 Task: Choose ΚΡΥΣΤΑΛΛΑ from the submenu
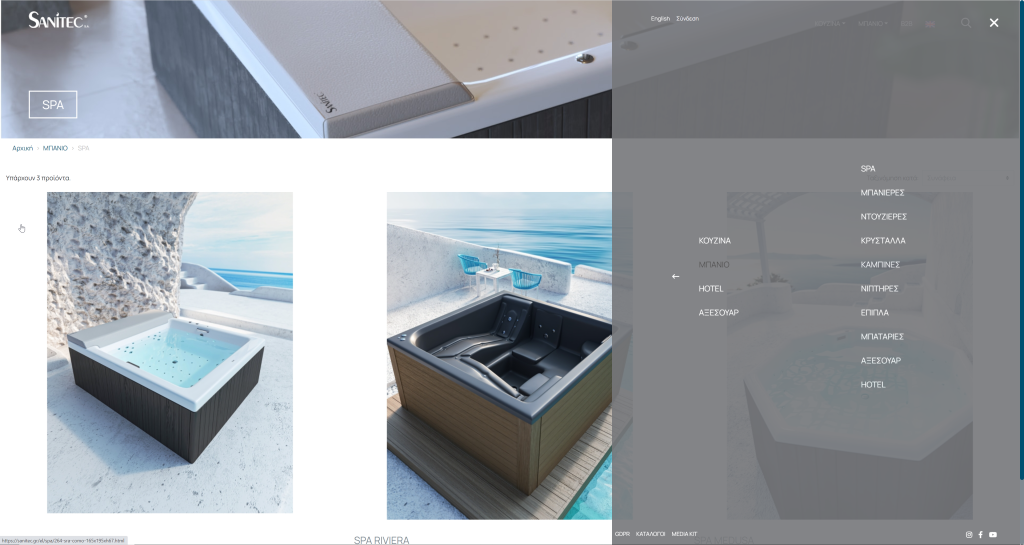[882, 241]
